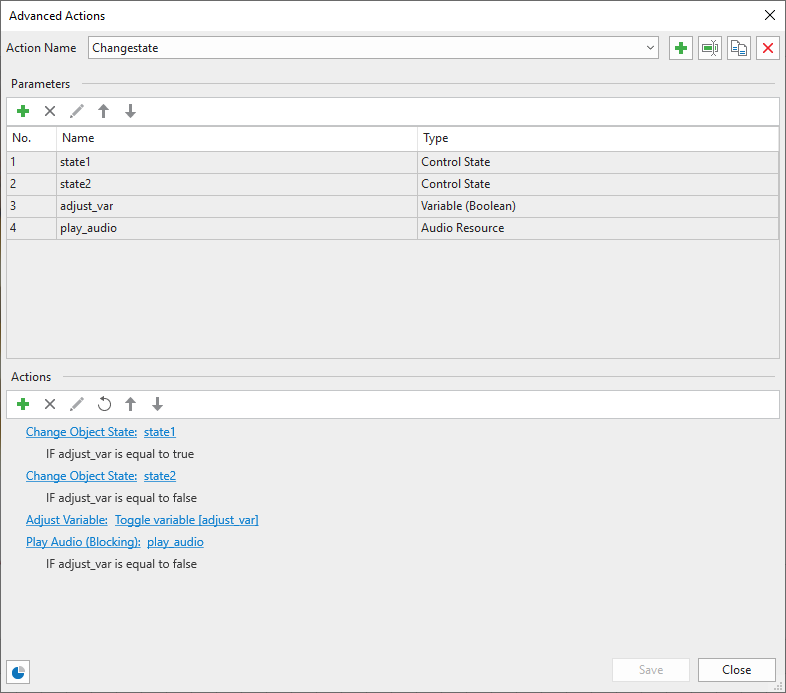Click the Variable (Boolean) type cell

pyautogui.click(x=598, y=207)
